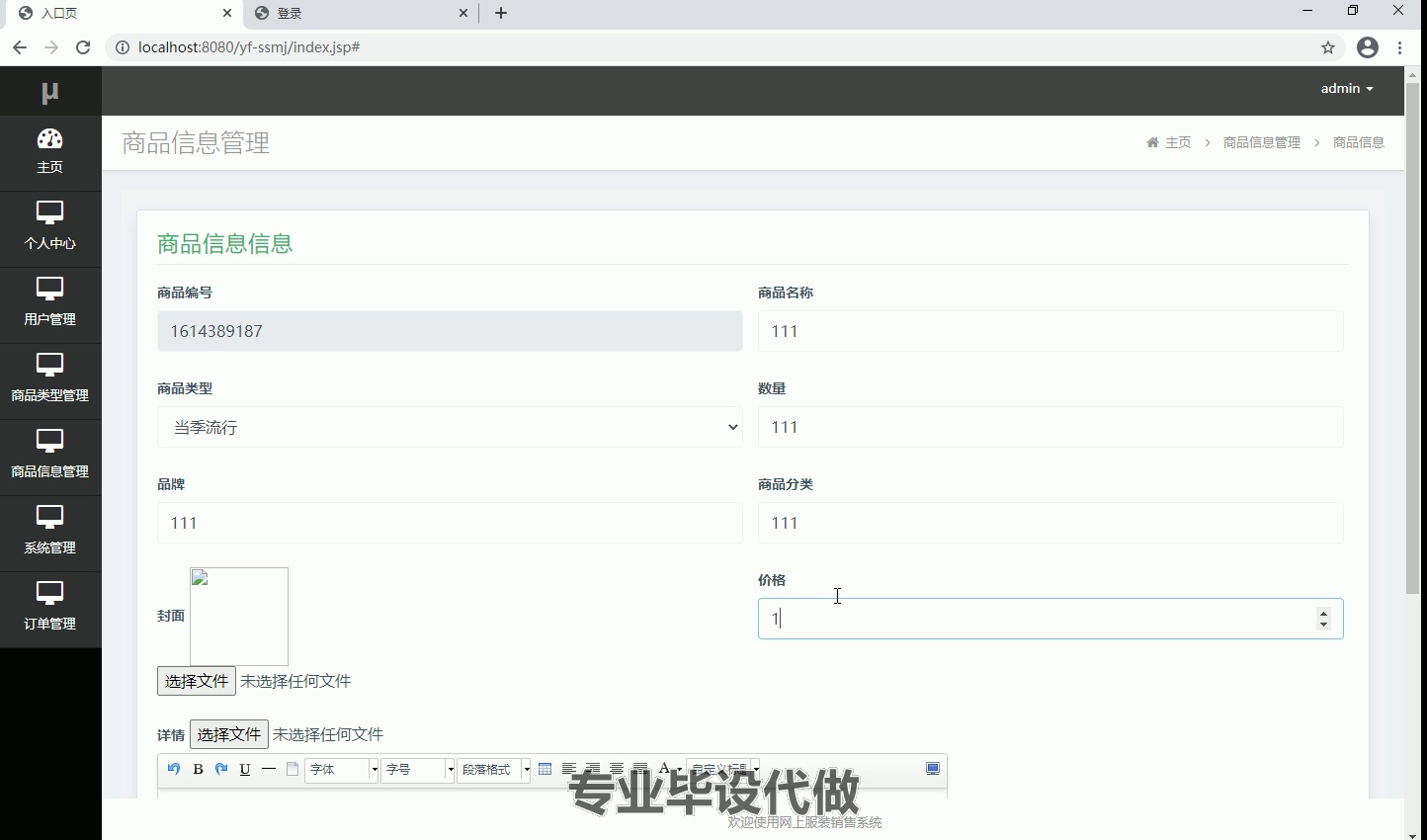Image resolution: width=1427 pixels, height=840 pixels.
Task: Justify text in the editor
Action: click(639, 769)
